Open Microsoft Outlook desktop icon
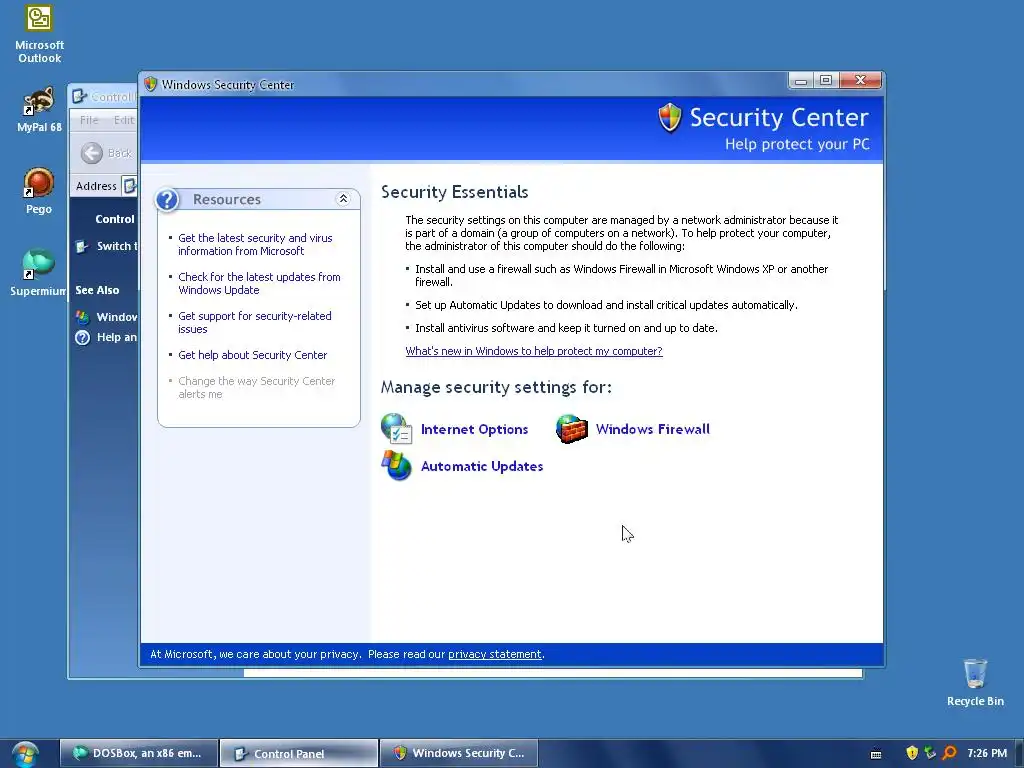This screenshot has height=768, width=1024. coord(39,35)
